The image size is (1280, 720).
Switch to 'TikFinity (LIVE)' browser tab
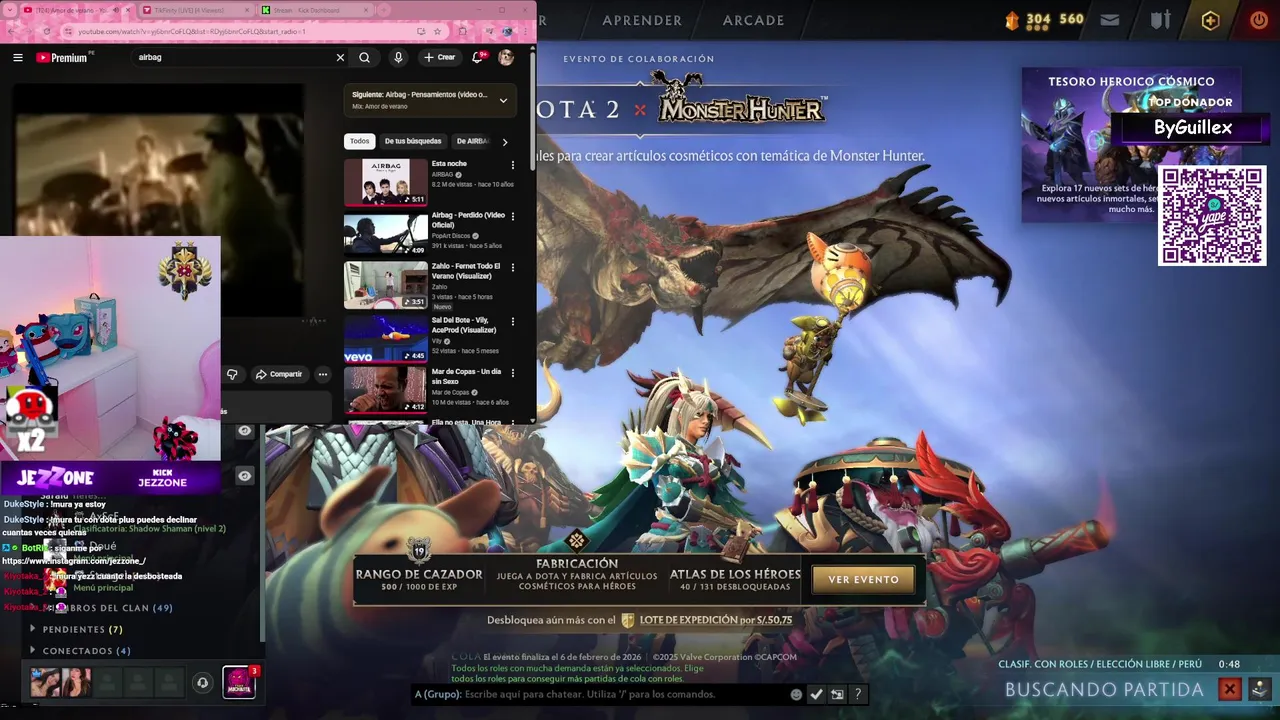[195, 10]
